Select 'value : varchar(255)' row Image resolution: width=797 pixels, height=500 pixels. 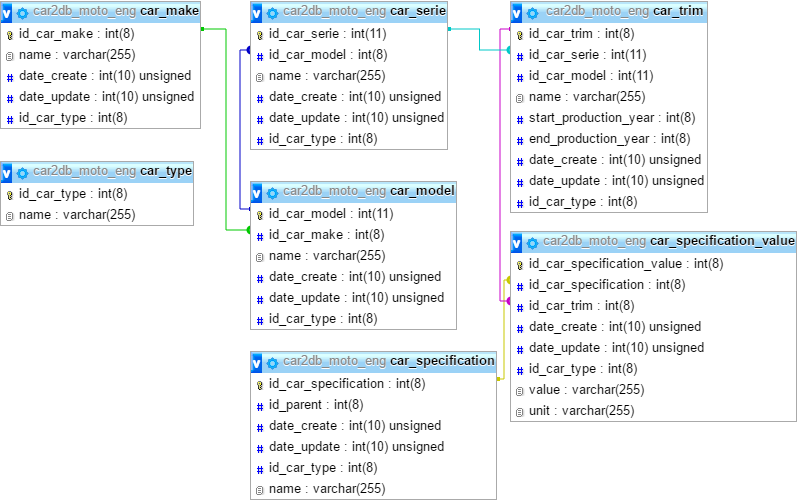coord(654,390)
